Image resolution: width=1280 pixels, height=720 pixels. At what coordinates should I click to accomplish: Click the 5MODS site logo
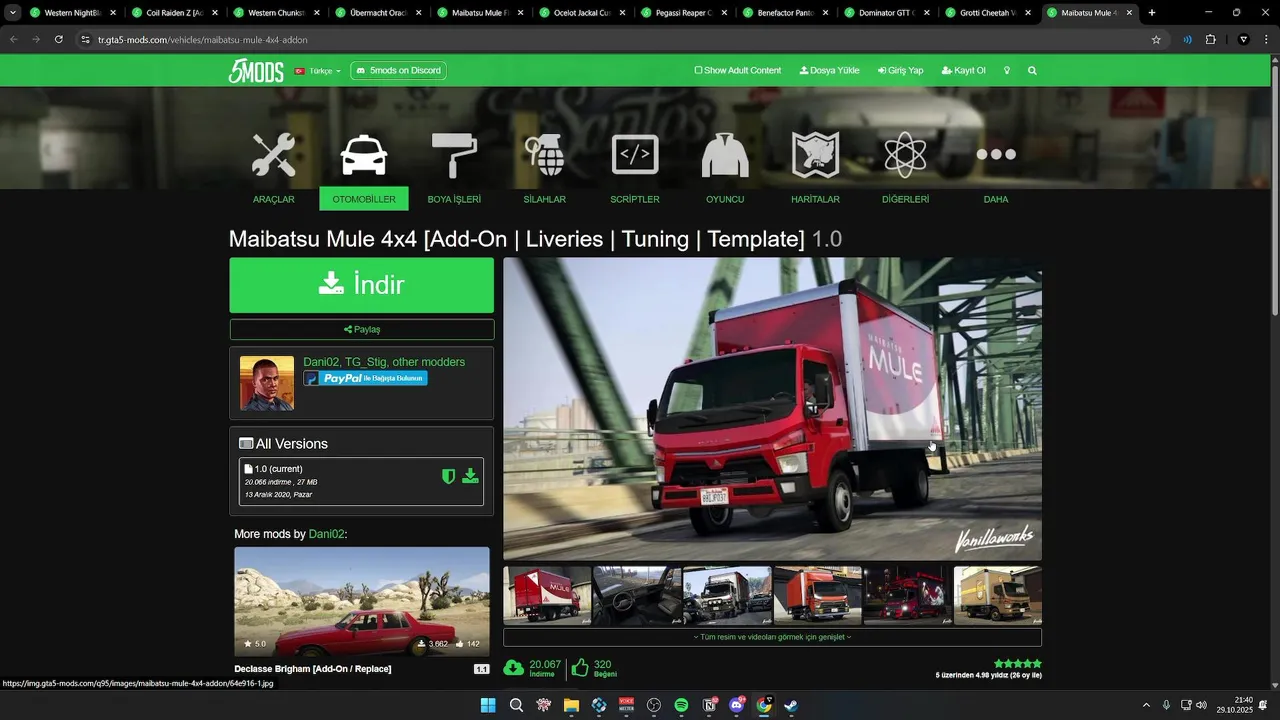[x=256, y=71]
